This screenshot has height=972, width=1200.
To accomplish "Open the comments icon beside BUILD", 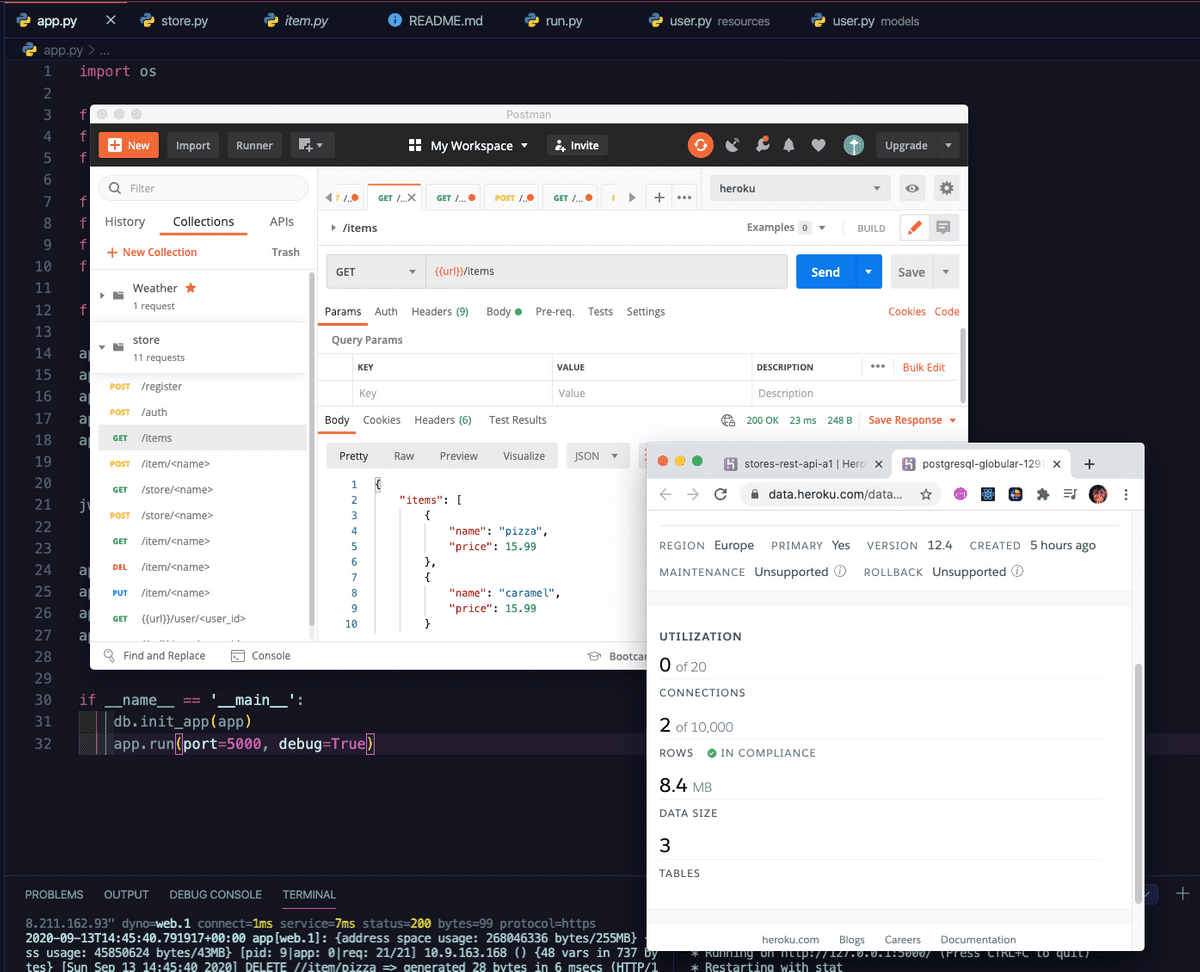I will click(x=943, y=228).
